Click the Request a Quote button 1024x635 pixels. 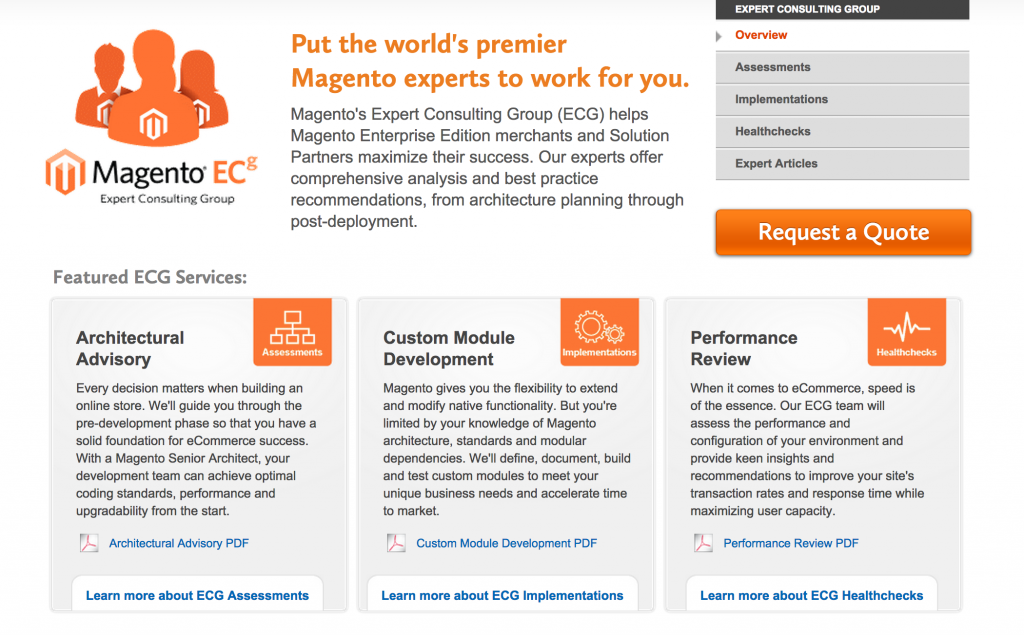[x=843, y=232]
